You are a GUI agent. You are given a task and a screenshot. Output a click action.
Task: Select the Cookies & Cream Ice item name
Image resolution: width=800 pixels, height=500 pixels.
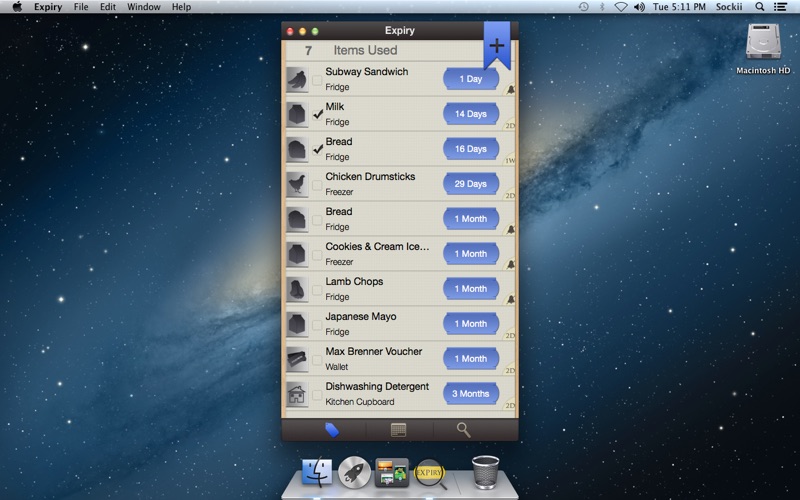[377, 246]
